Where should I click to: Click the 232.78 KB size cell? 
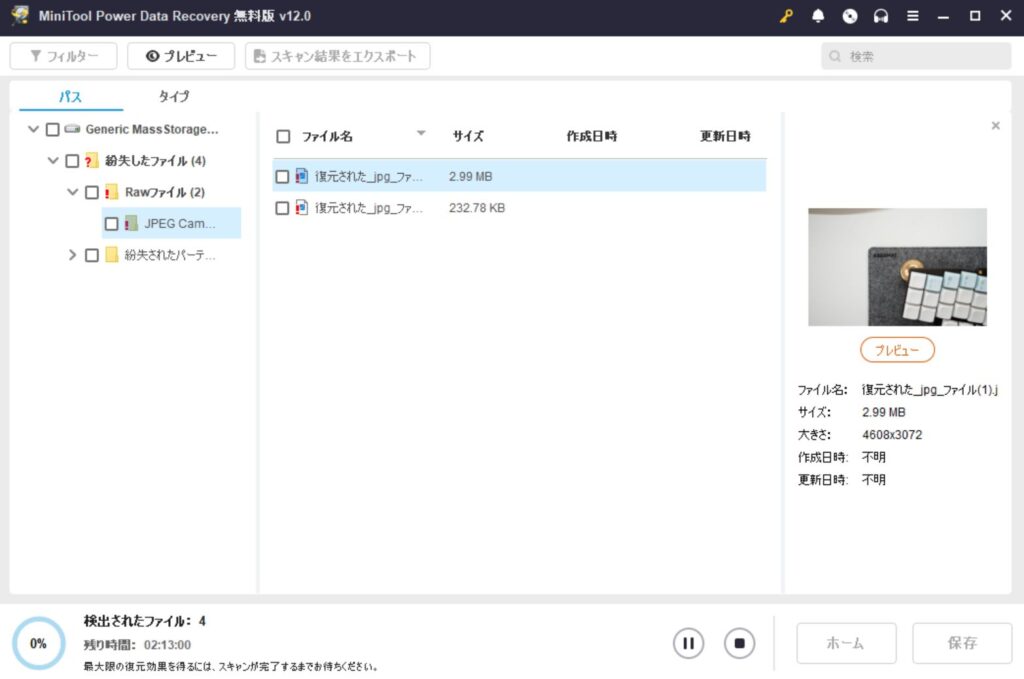[477, 208]
